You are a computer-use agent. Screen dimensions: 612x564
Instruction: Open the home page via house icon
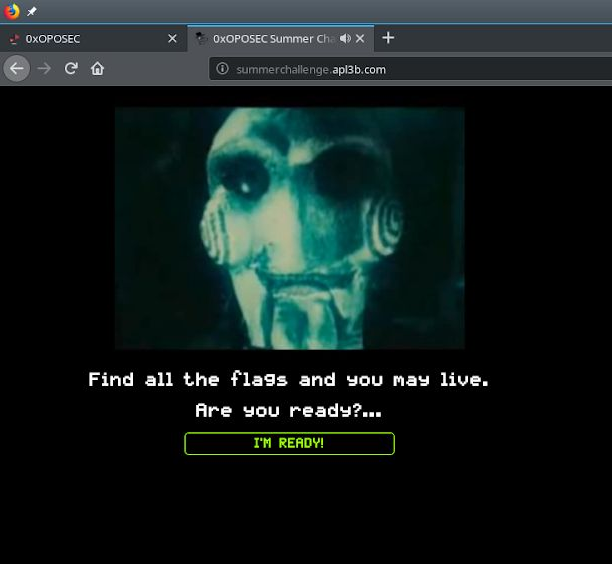(x=97, y=68)
